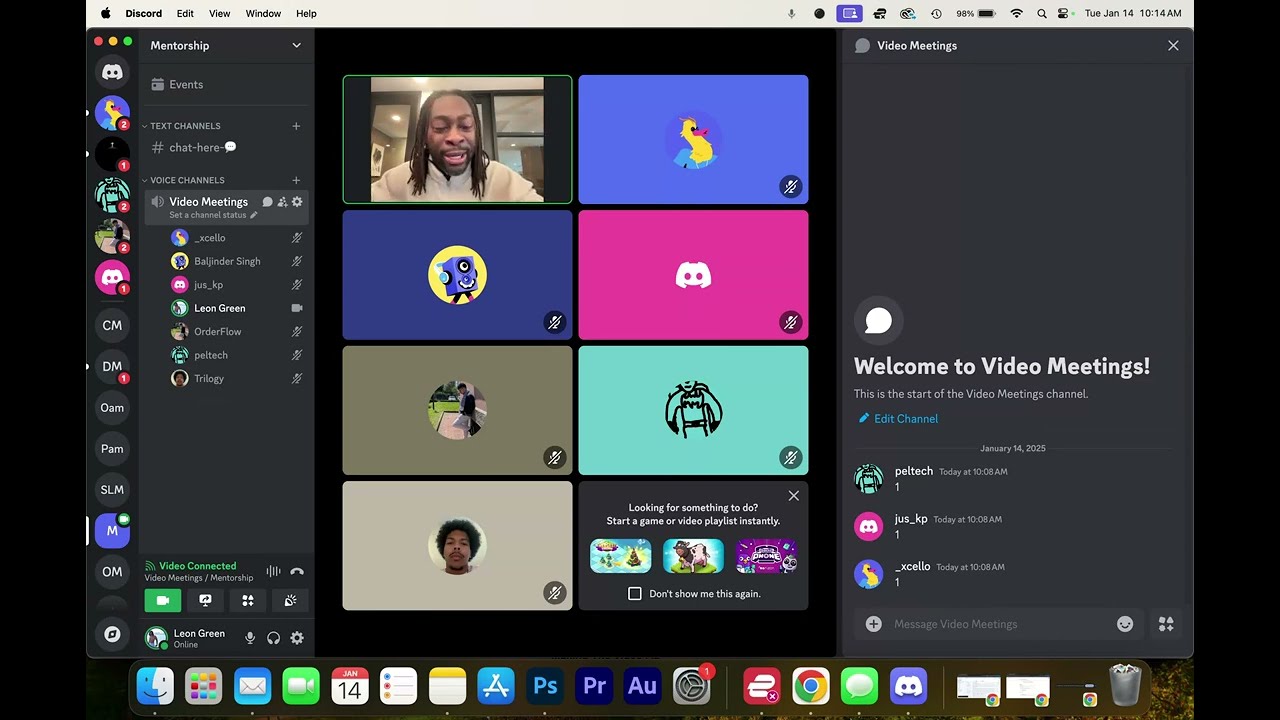The image size is (1280, 720).
Task: Create a new text channel
Action: 296,126
